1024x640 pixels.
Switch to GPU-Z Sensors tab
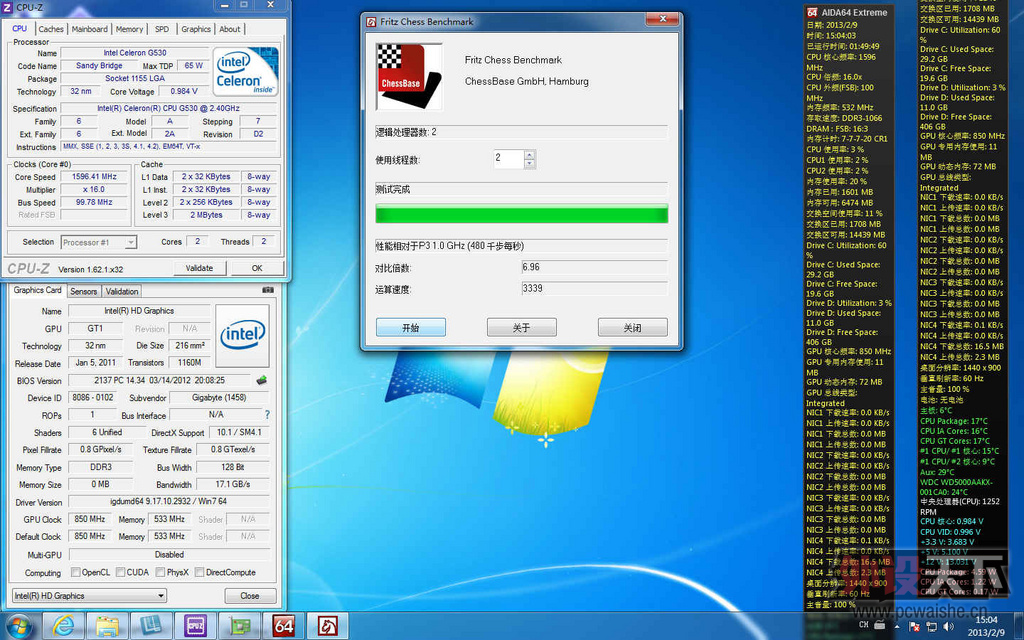(84, 291)
